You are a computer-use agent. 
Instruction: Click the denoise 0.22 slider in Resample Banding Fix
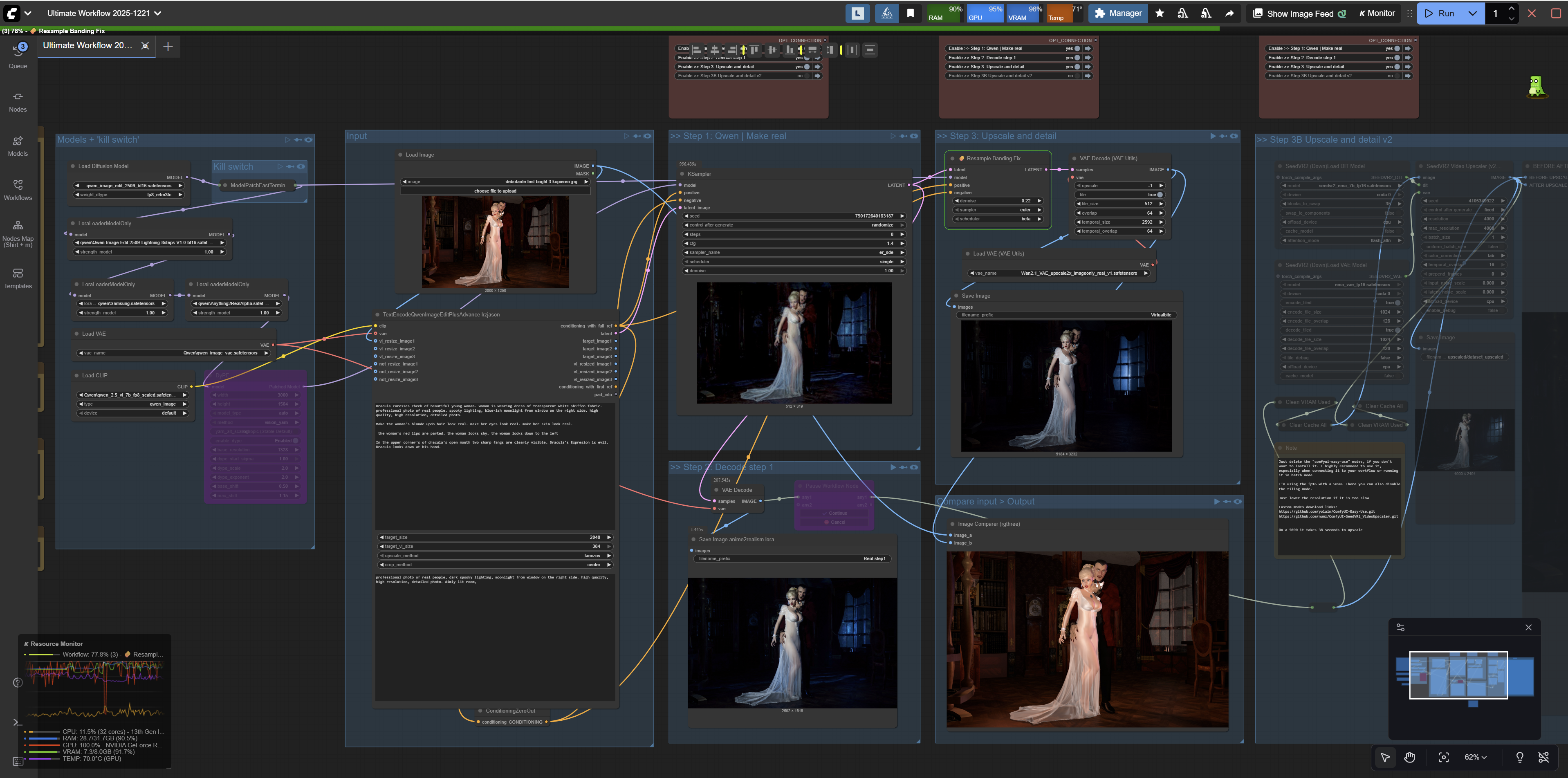coord(998,201)
